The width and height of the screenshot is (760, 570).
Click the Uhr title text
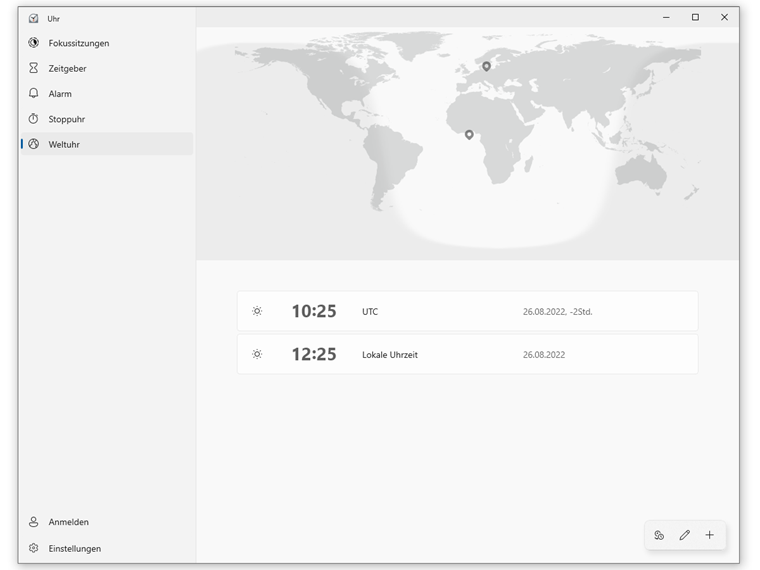point(53,19)
